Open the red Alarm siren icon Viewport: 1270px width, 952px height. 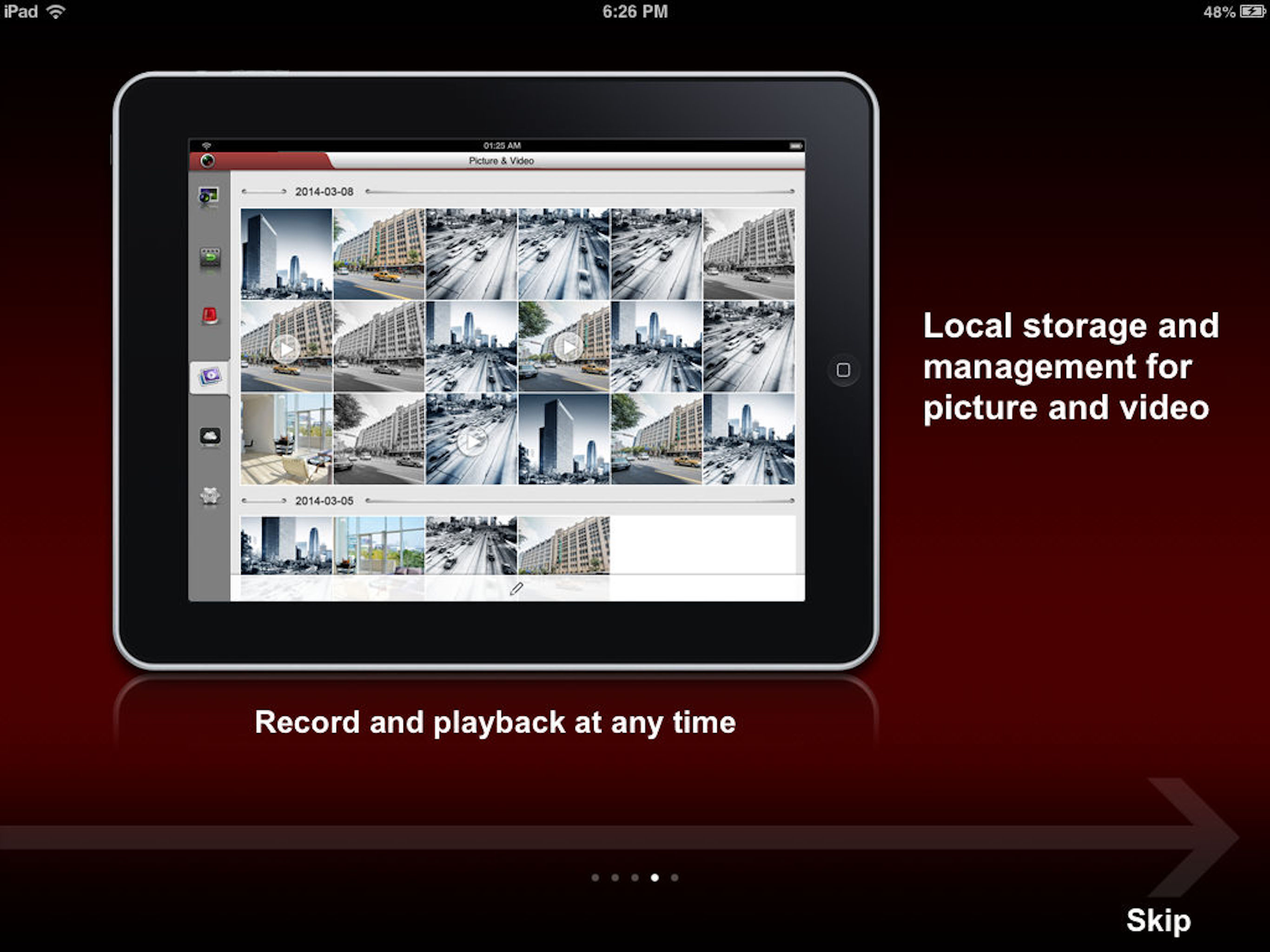pyautogui.click(x=210, y=316)
